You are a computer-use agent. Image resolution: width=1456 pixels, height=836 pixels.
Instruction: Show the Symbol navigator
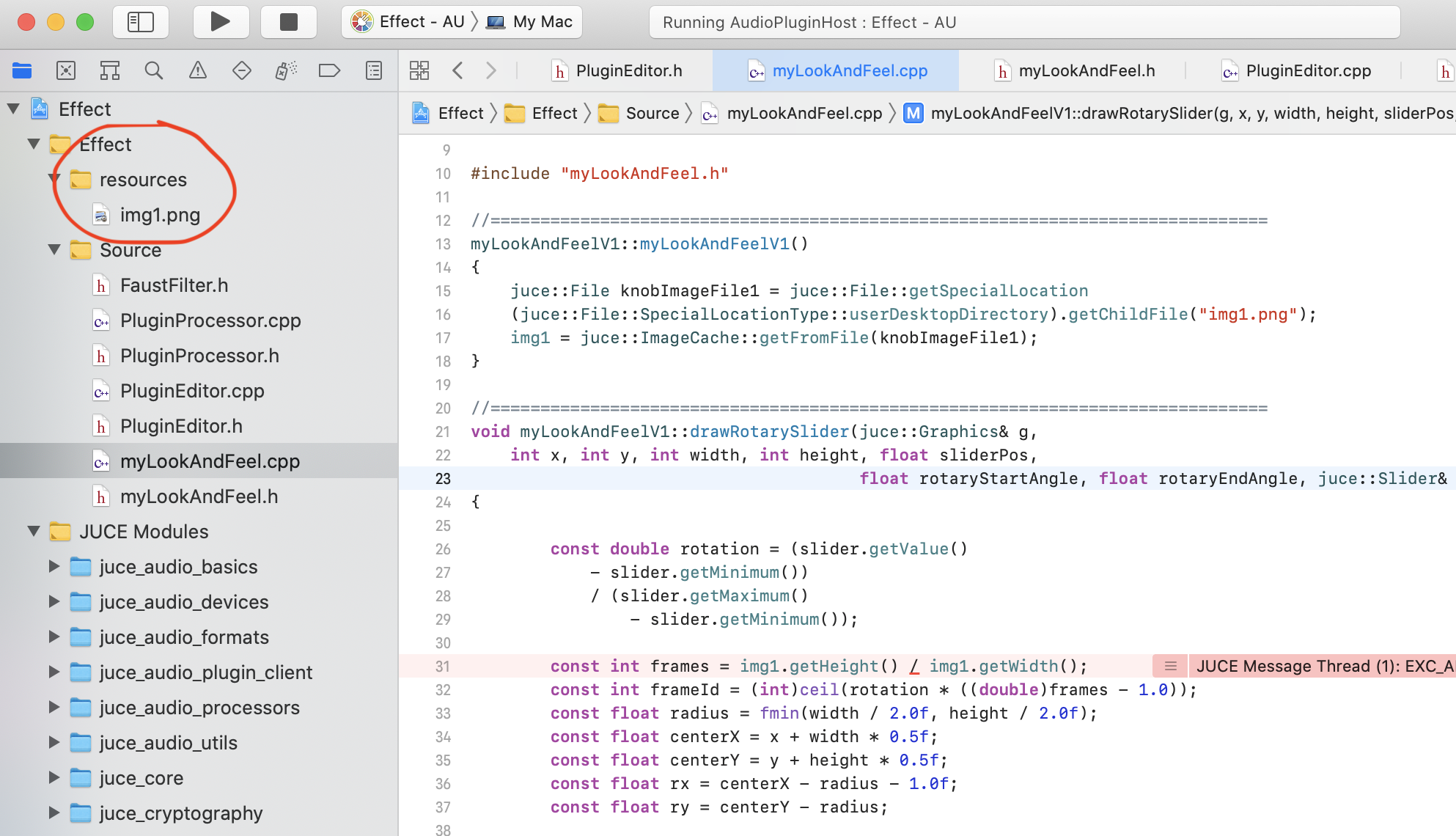click(x=110, y=70)
